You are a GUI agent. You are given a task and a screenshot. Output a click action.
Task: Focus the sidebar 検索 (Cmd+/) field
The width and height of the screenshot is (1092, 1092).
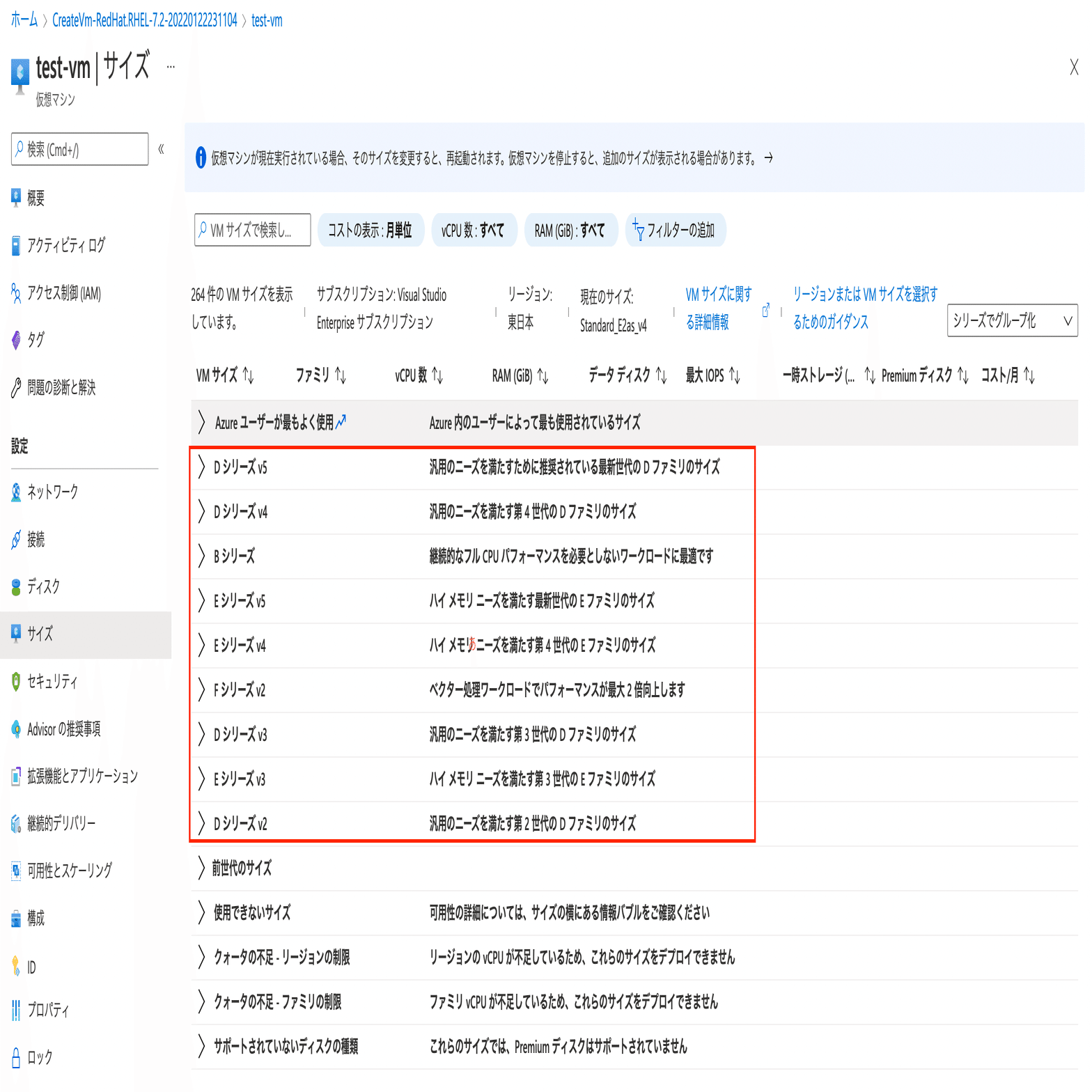pyautogui.click(x=80, y=149)
